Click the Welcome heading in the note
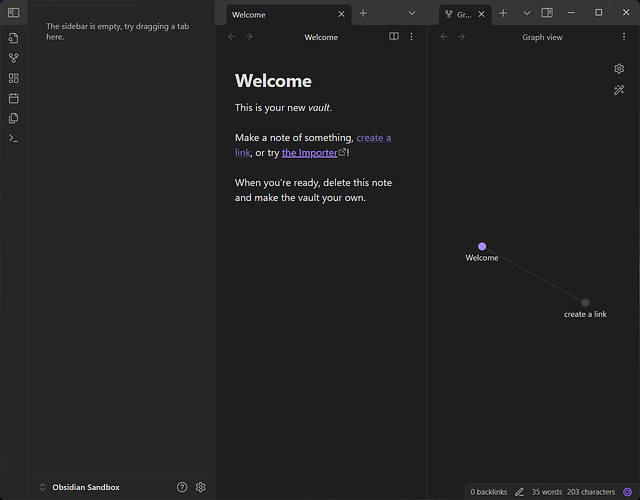The height and width of the screenshot is (500, 640). (273, 81)
